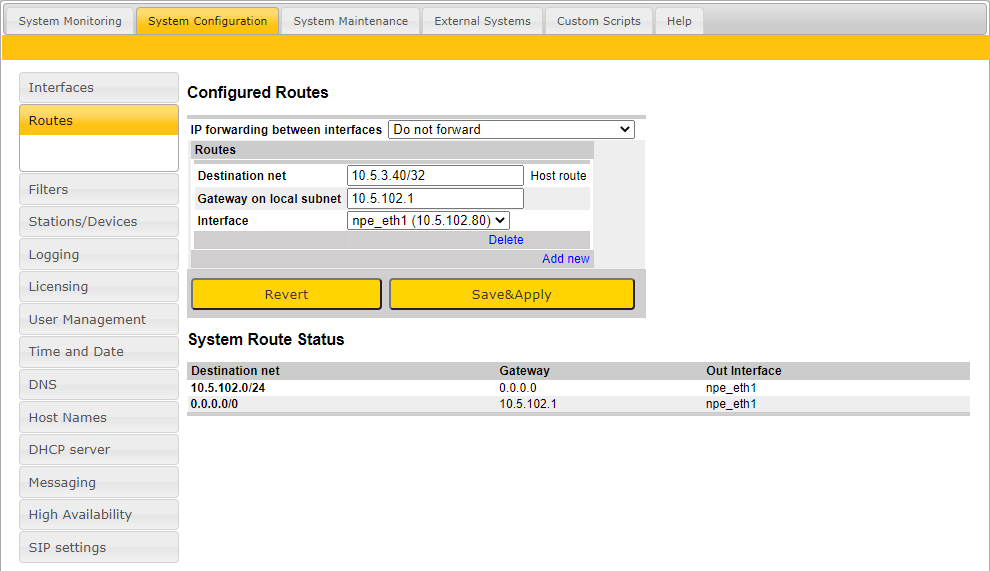990x571 pixels.
Task: Go to Custom Scripts tab
Action: coord(598,21)
